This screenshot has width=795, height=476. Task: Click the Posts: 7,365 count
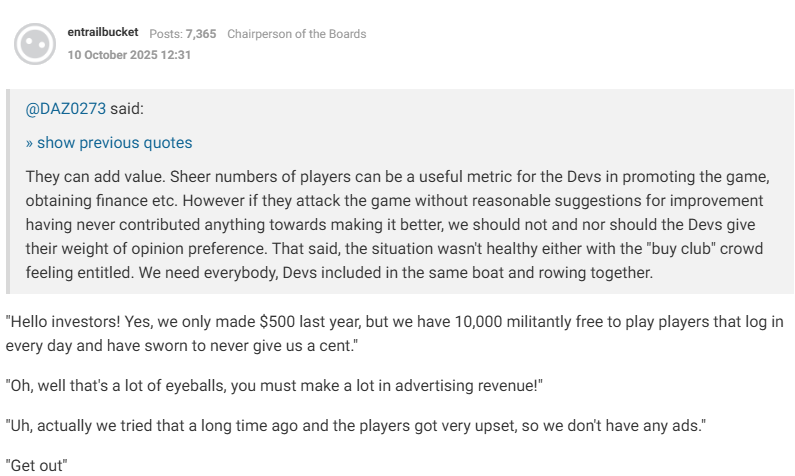(x=183, y=34)
